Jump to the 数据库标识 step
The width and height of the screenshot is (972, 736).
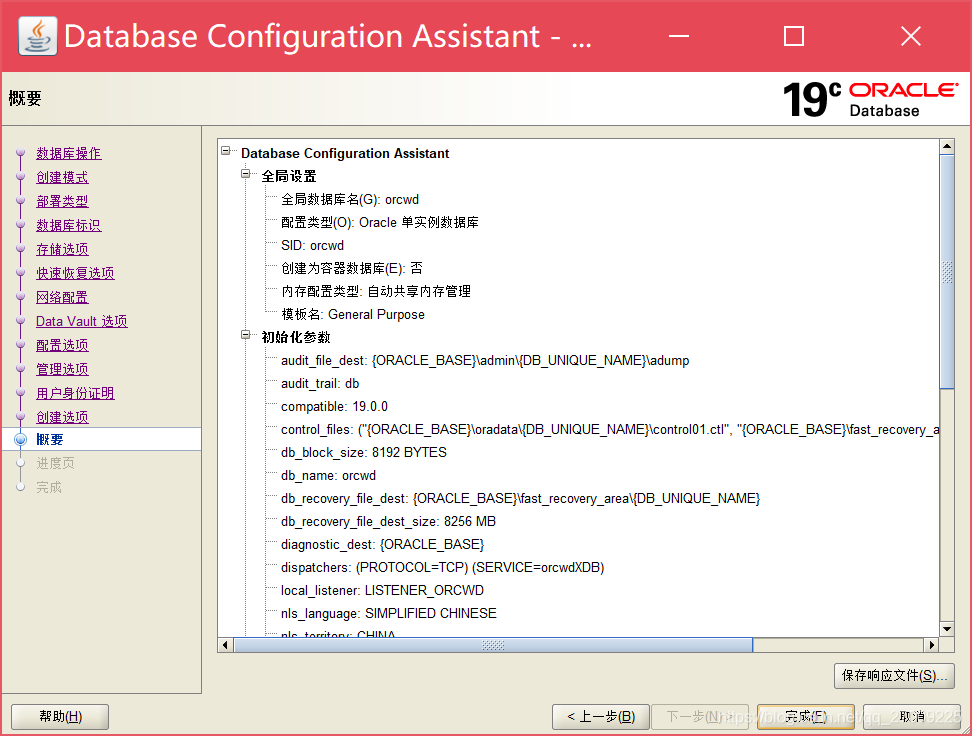[68, 225]
